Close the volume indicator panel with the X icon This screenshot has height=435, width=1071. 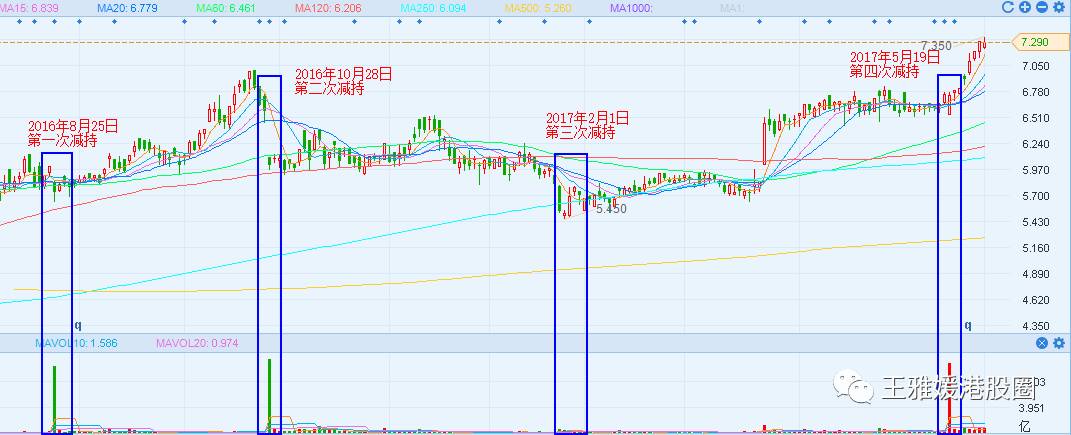pos(1042,343)
